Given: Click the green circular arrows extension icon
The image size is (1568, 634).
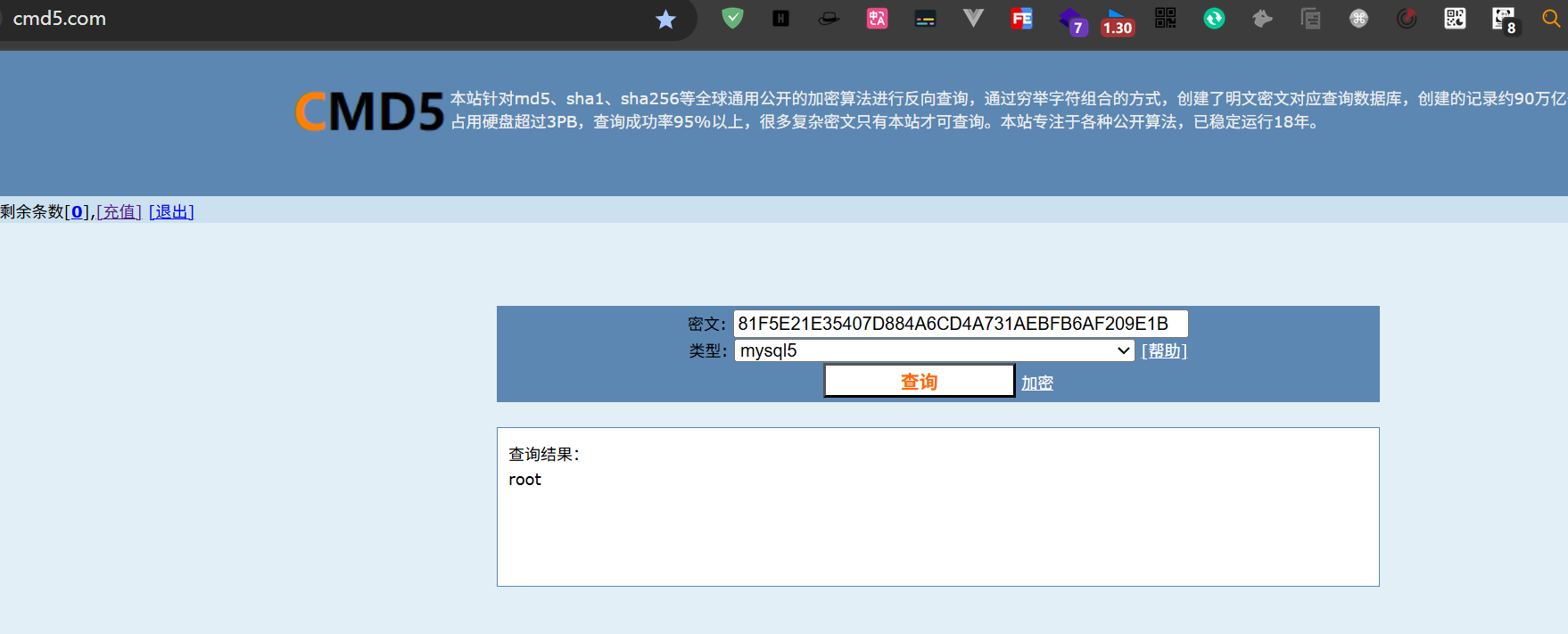Looking at the screenshot, I should (1214, 18).
